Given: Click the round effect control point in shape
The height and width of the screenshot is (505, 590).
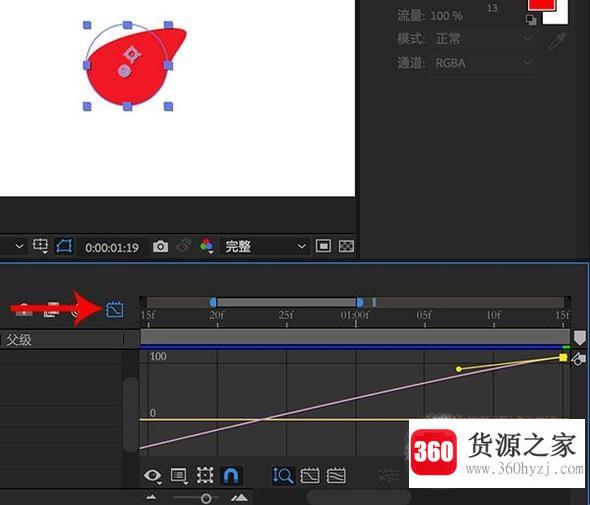Looking at the screenshot, I should click(x=125, y=71).
